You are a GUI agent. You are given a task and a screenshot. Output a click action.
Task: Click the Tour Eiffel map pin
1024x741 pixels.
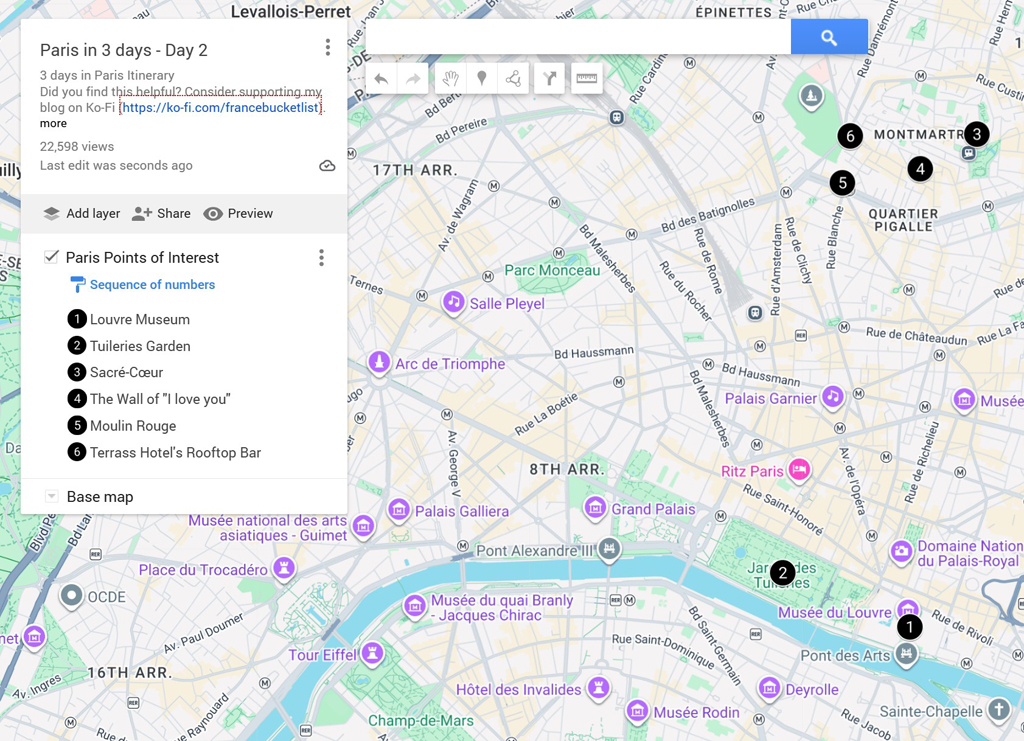coord(372,652)
